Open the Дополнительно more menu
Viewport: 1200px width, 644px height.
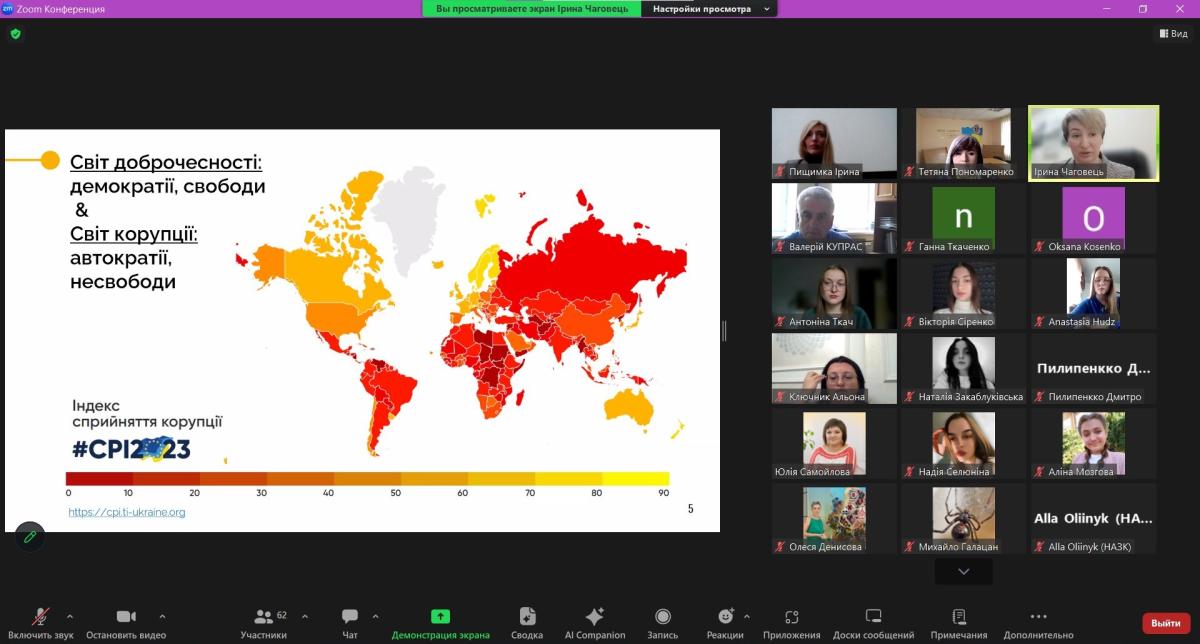[x=1038, y=617]
